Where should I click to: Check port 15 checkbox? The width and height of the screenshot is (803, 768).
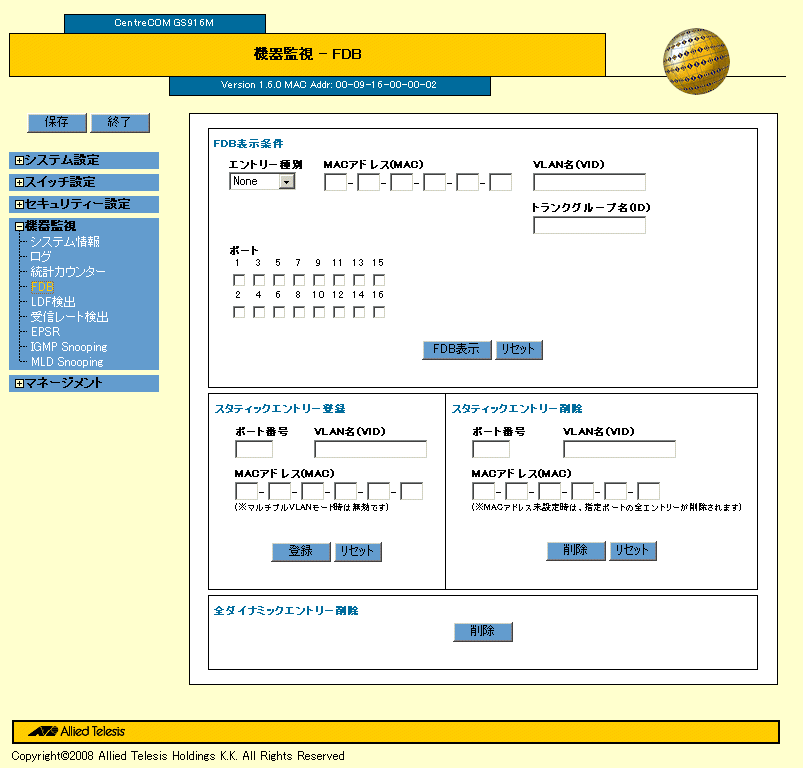pos(379,280)
